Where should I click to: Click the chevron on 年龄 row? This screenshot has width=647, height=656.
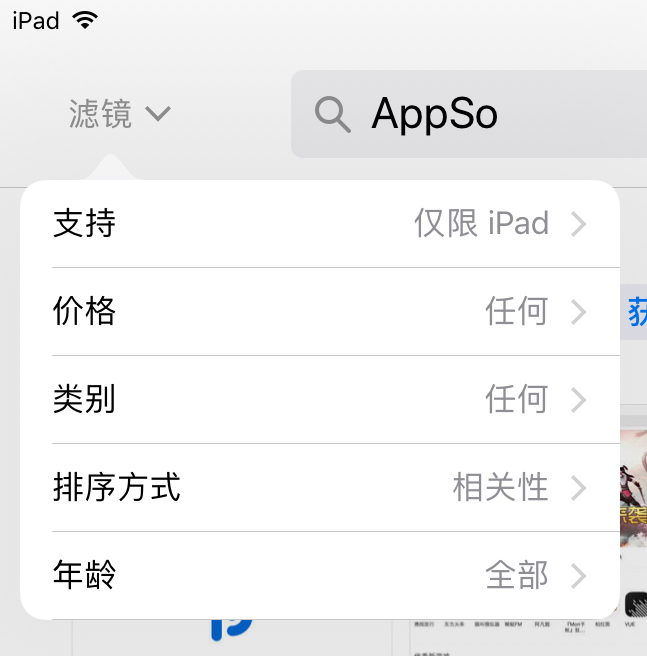[x=579, y=576]
